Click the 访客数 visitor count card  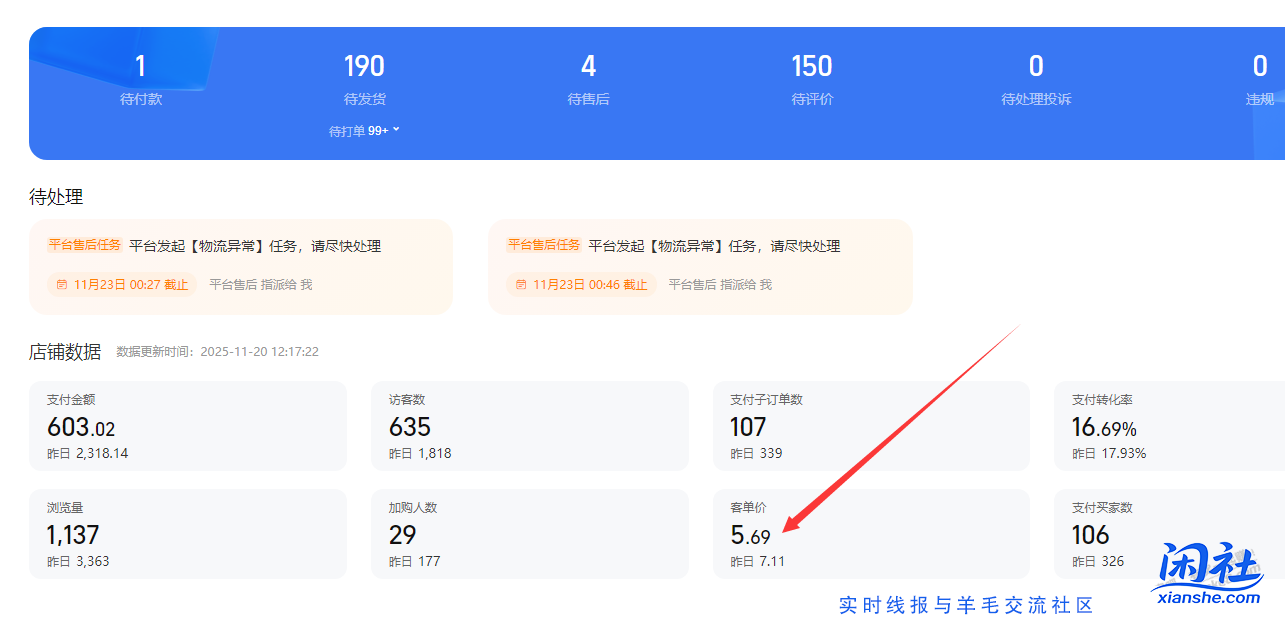click(530, 425)
